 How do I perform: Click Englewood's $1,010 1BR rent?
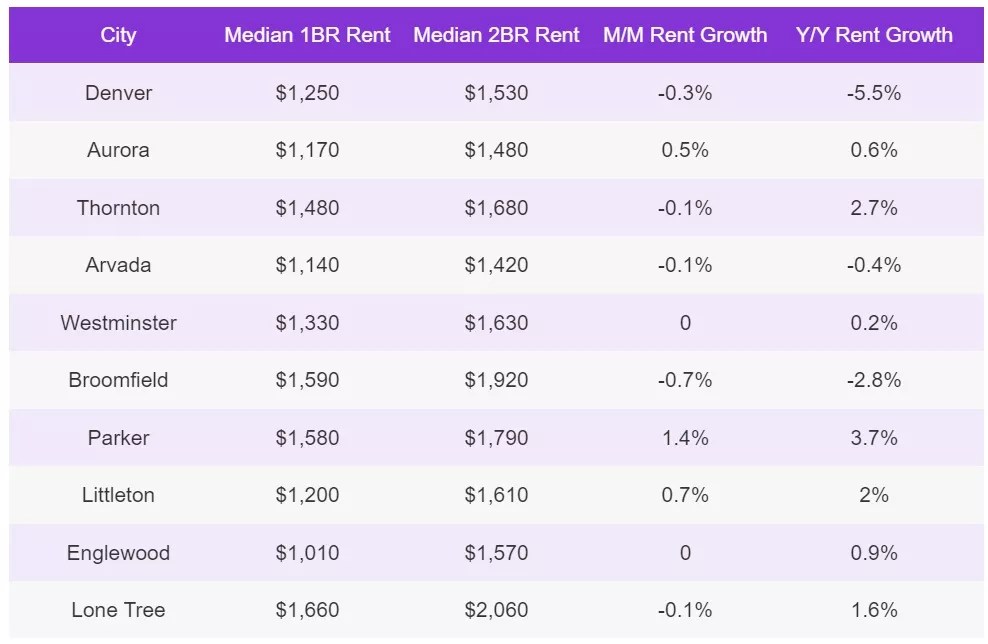coord(307,553)
